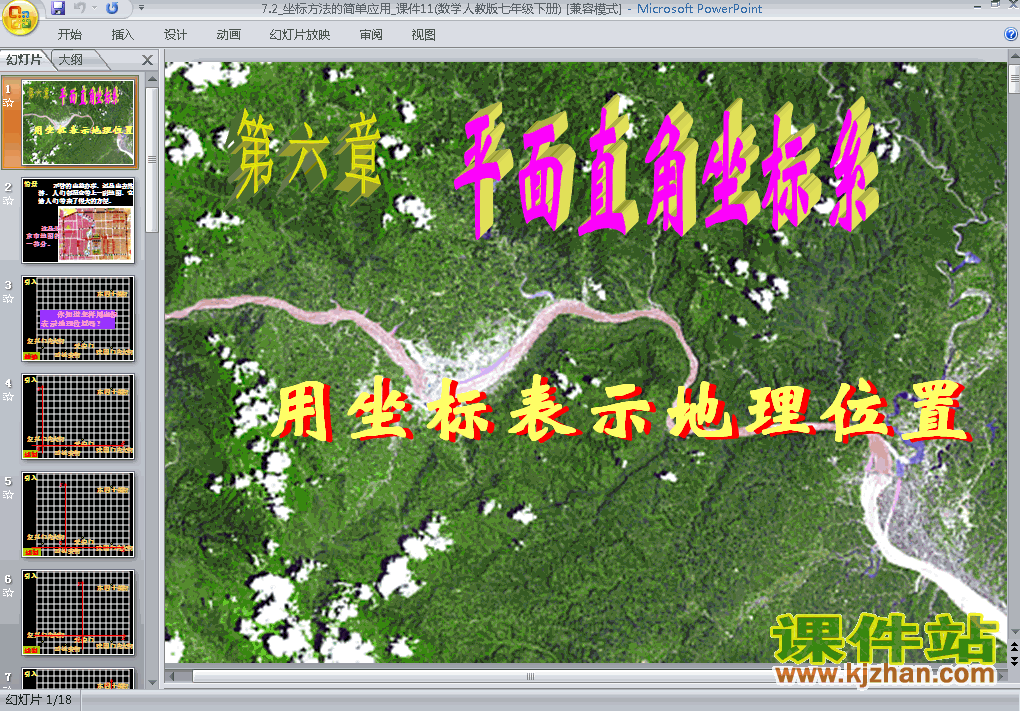Click the 用坐标表示地理位置 subtitle text

pyautogui.click(x=621, y=411)
